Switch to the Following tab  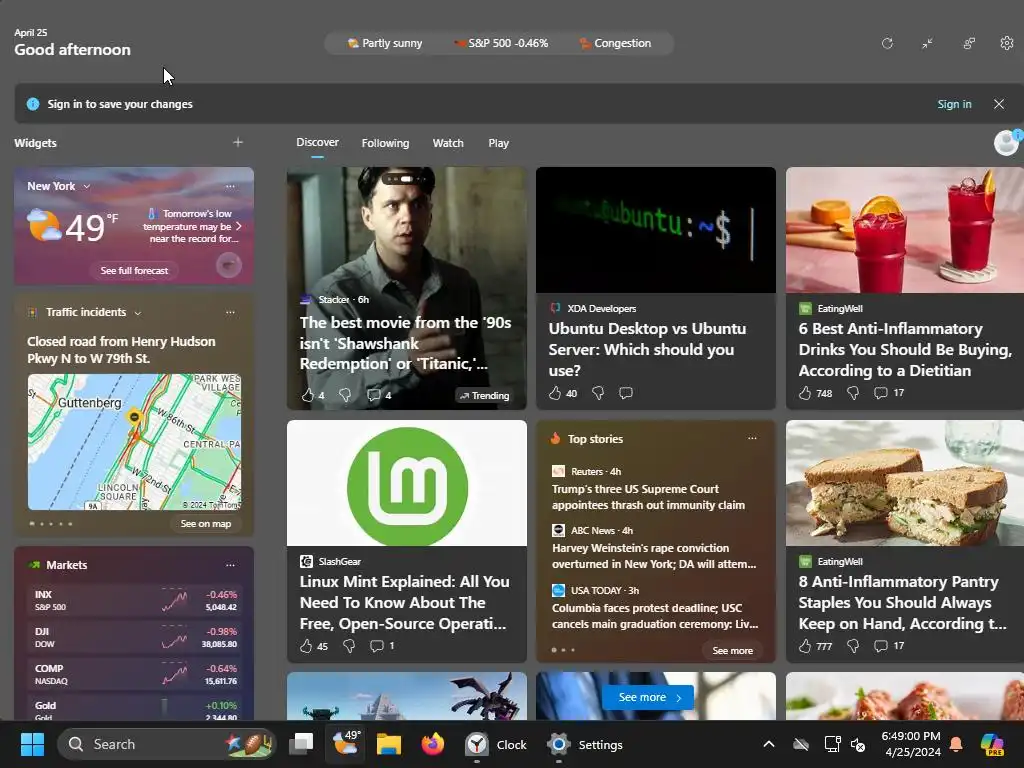tap(385, 143)
